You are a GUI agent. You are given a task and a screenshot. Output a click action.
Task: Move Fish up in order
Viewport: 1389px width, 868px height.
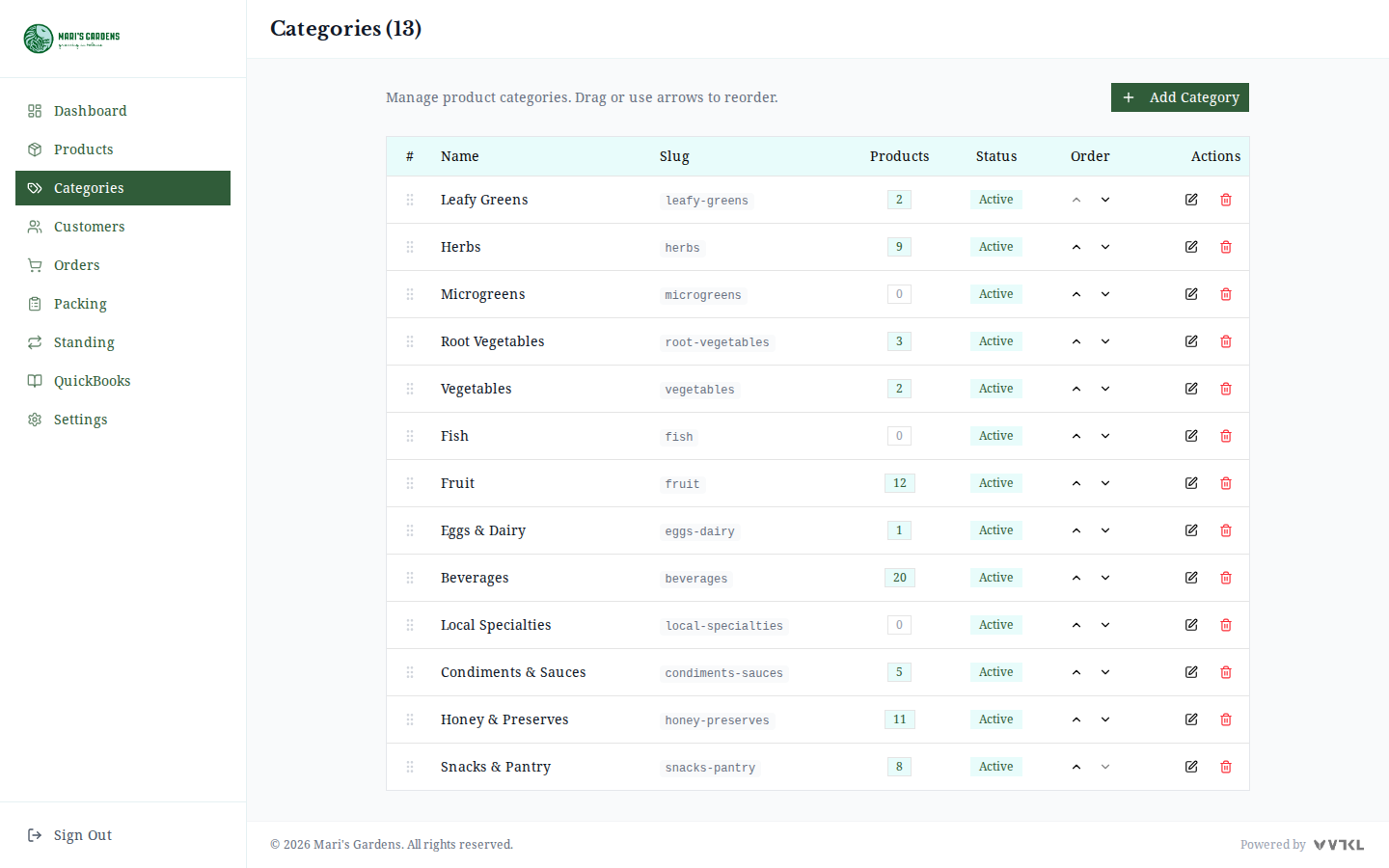point(1076,436)
